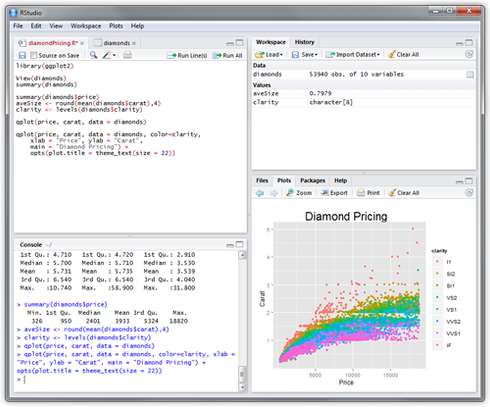Image resolution: width=490 pixels, height=407 pixels.
Task: Go to next plot arrow
Action: pyautogui.click(x=274, y=193)
